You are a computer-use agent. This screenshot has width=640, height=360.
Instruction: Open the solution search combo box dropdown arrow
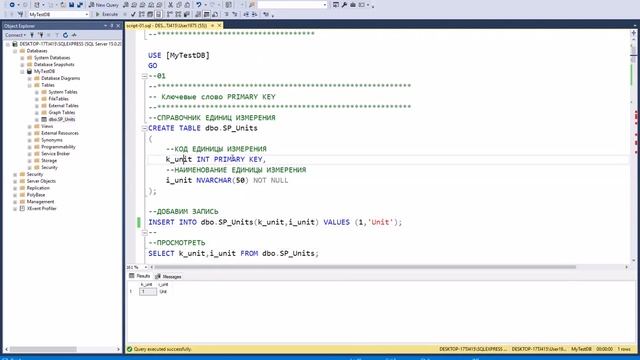(x=325, y=5)
